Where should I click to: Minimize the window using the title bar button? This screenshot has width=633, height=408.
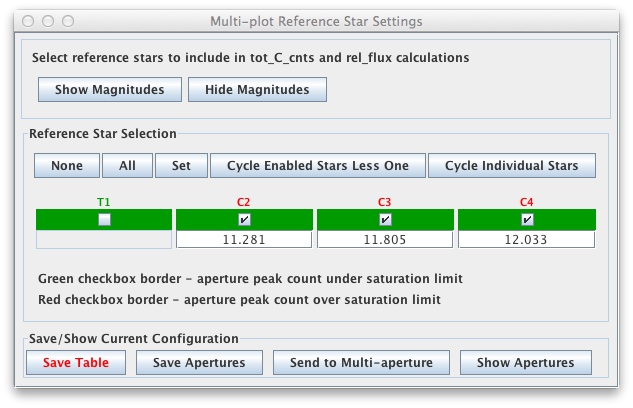(47, 21)
